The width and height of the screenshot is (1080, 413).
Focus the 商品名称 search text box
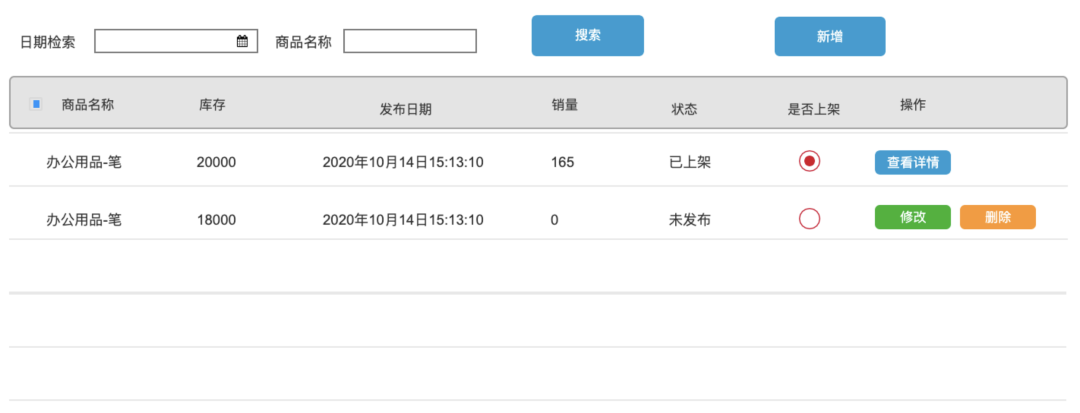[x=410, y=41]
